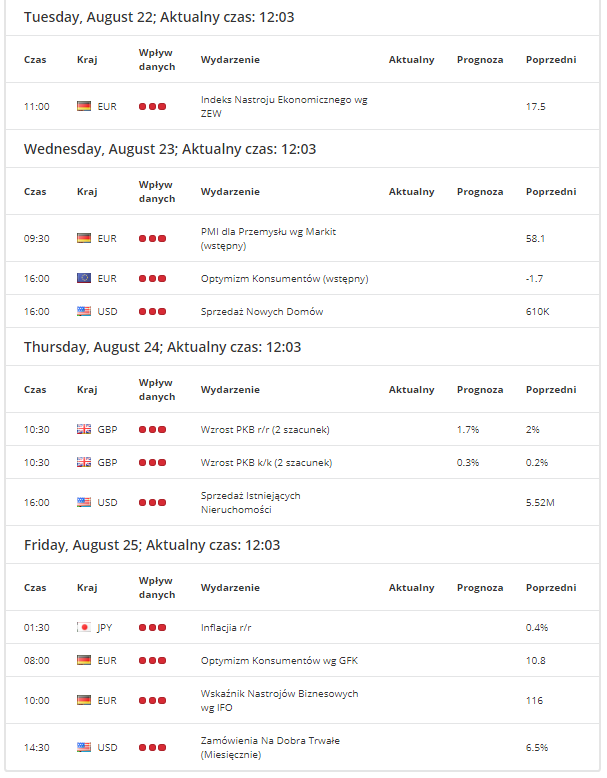Click Japan flag next to Inflacja r/r
The image size is (607, 778).
coord(84,627)
